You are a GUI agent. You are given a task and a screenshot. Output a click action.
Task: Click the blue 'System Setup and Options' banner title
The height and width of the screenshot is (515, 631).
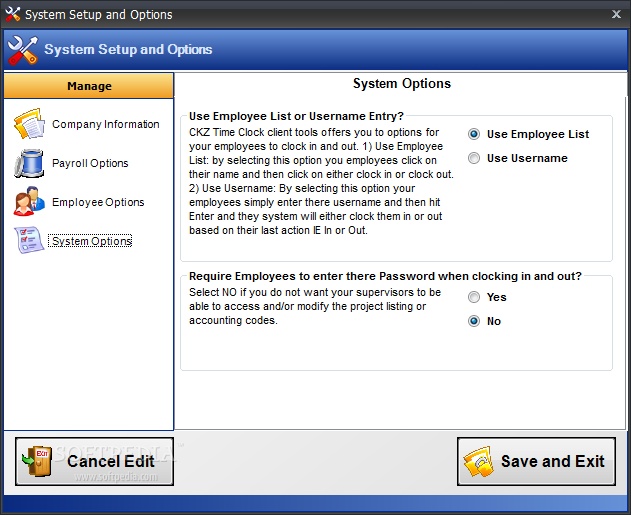128,49
